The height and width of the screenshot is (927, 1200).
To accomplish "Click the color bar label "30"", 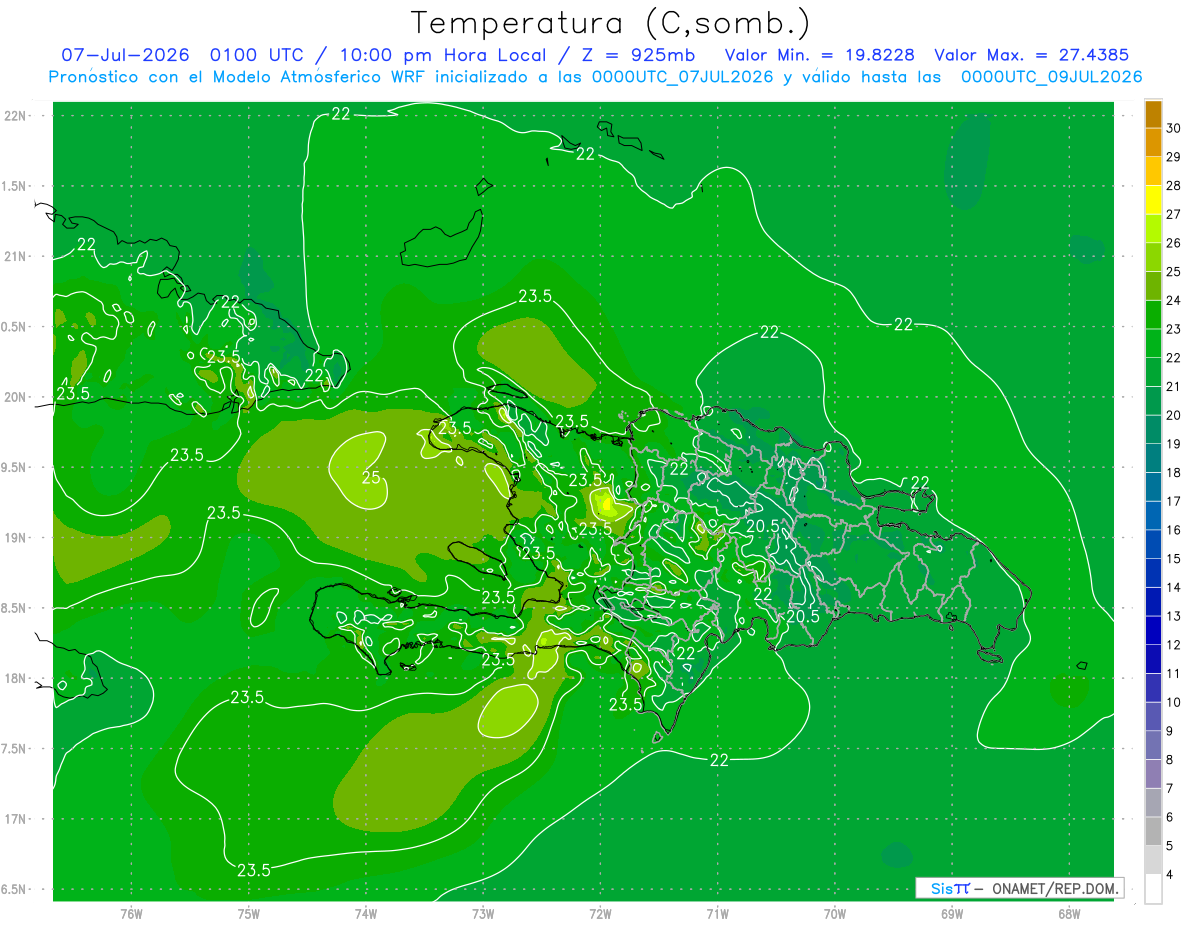I will (1174, 128).
